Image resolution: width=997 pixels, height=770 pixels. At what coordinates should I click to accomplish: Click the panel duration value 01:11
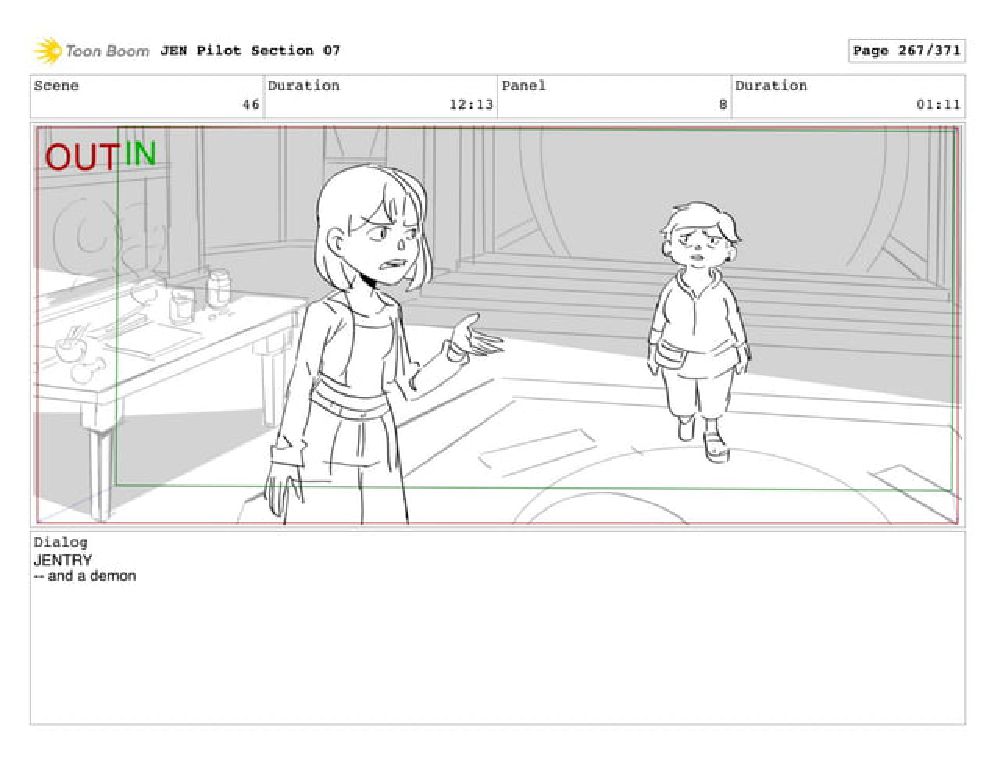tap(938, 104)
